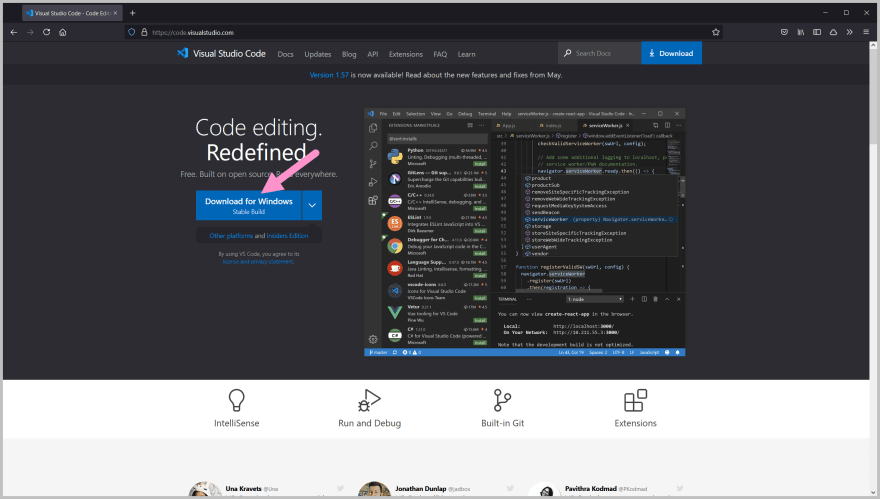This screenshot has width=880, height=499.
Task: Open Pavithra Kodmad tweet name
Action: point(590,489)
